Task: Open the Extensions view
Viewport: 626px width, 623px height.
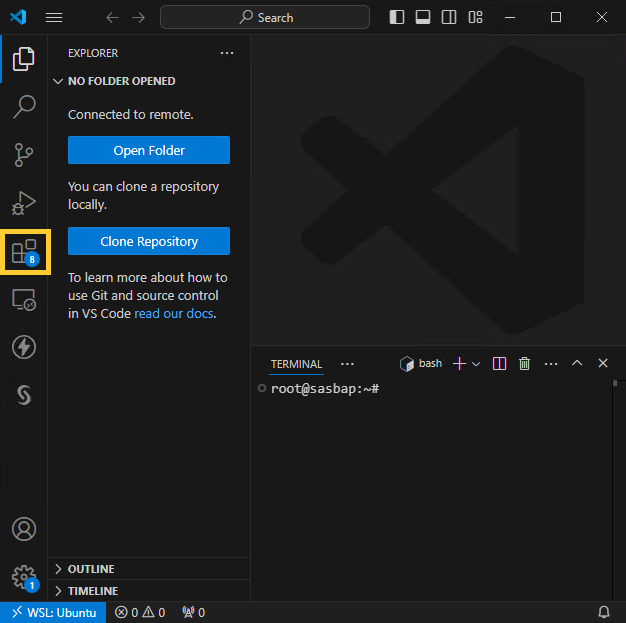Action: [x=25, y=252]
